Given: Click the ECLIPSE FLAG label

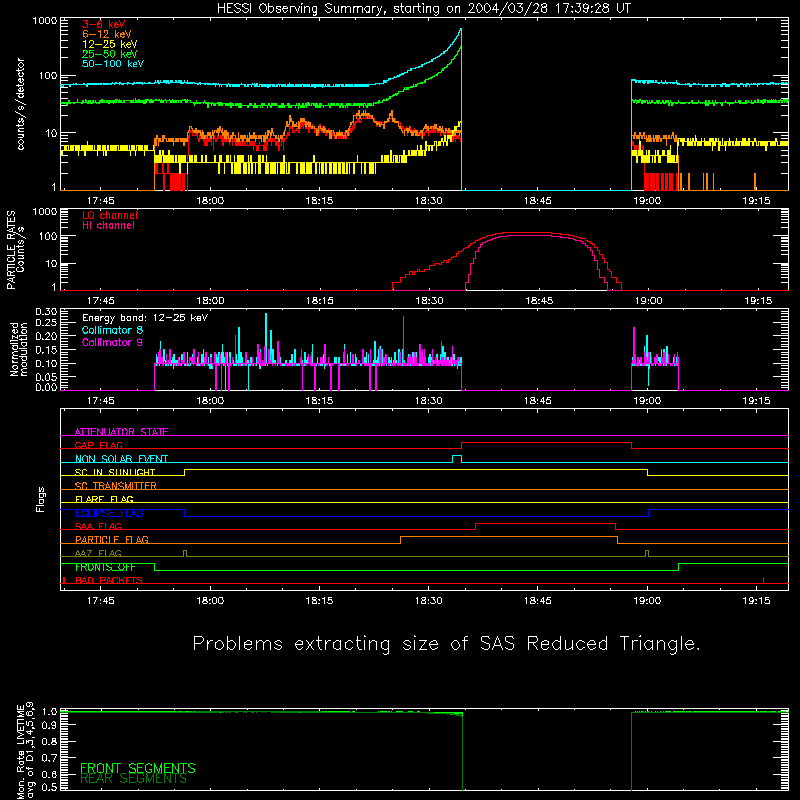Looking at the screenshot, I should [x=109, y=513].
